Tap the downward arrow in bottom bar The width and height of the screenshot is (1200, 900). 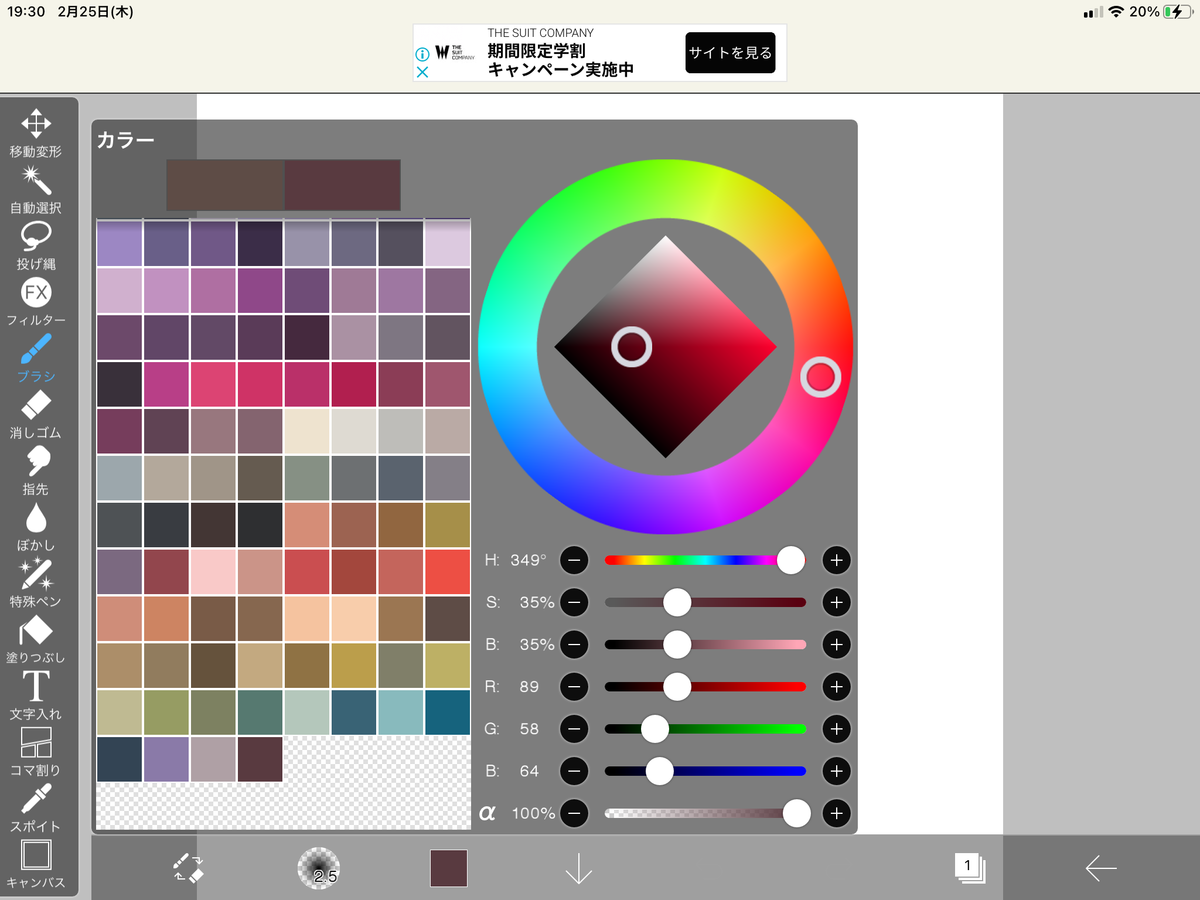tap(579, 868)
